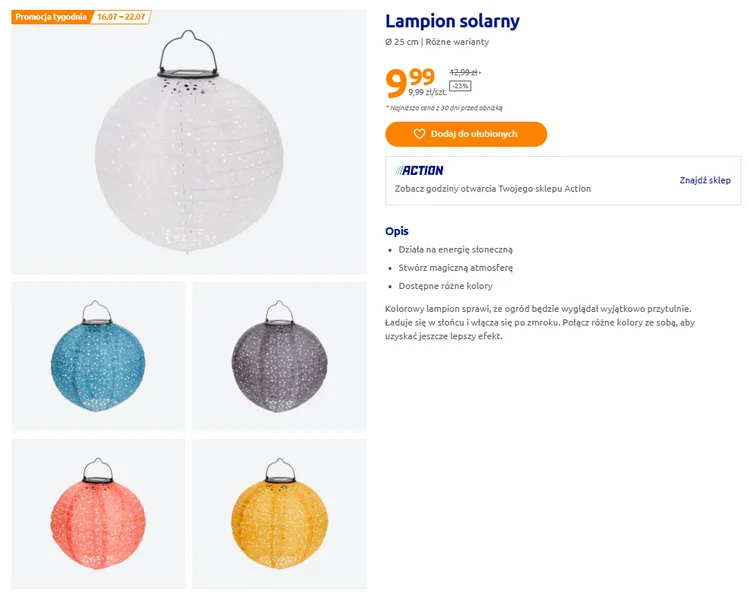Select the grey lantern thumbnail

point(279,356)
